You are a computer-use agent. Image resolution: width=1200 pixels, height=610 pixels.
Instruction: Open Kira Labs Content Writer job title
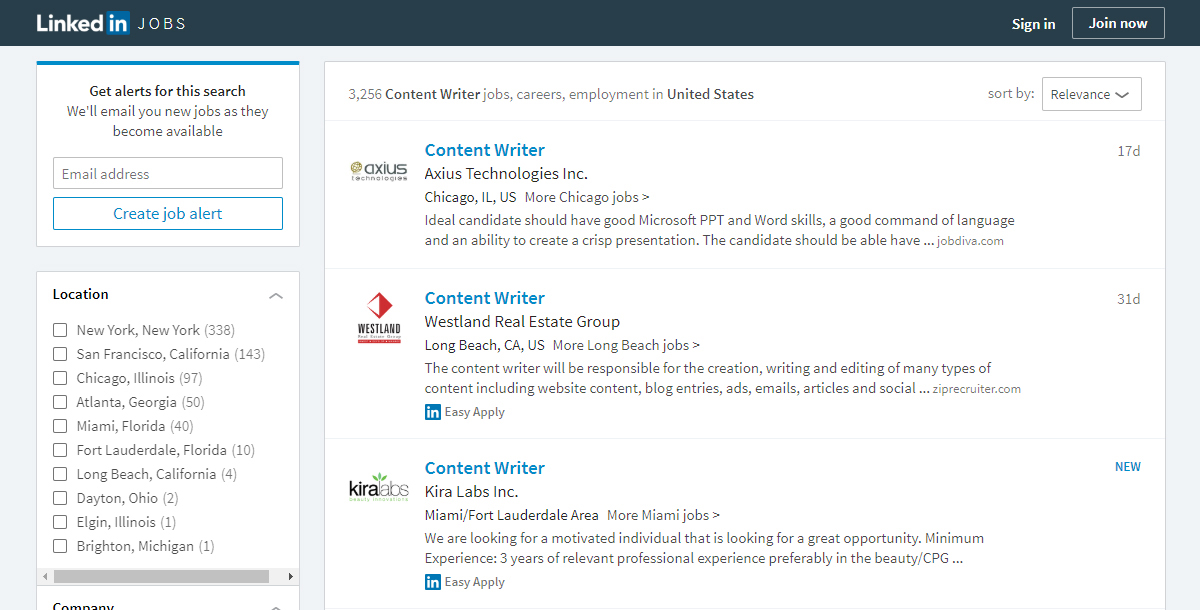coord(485,468)
